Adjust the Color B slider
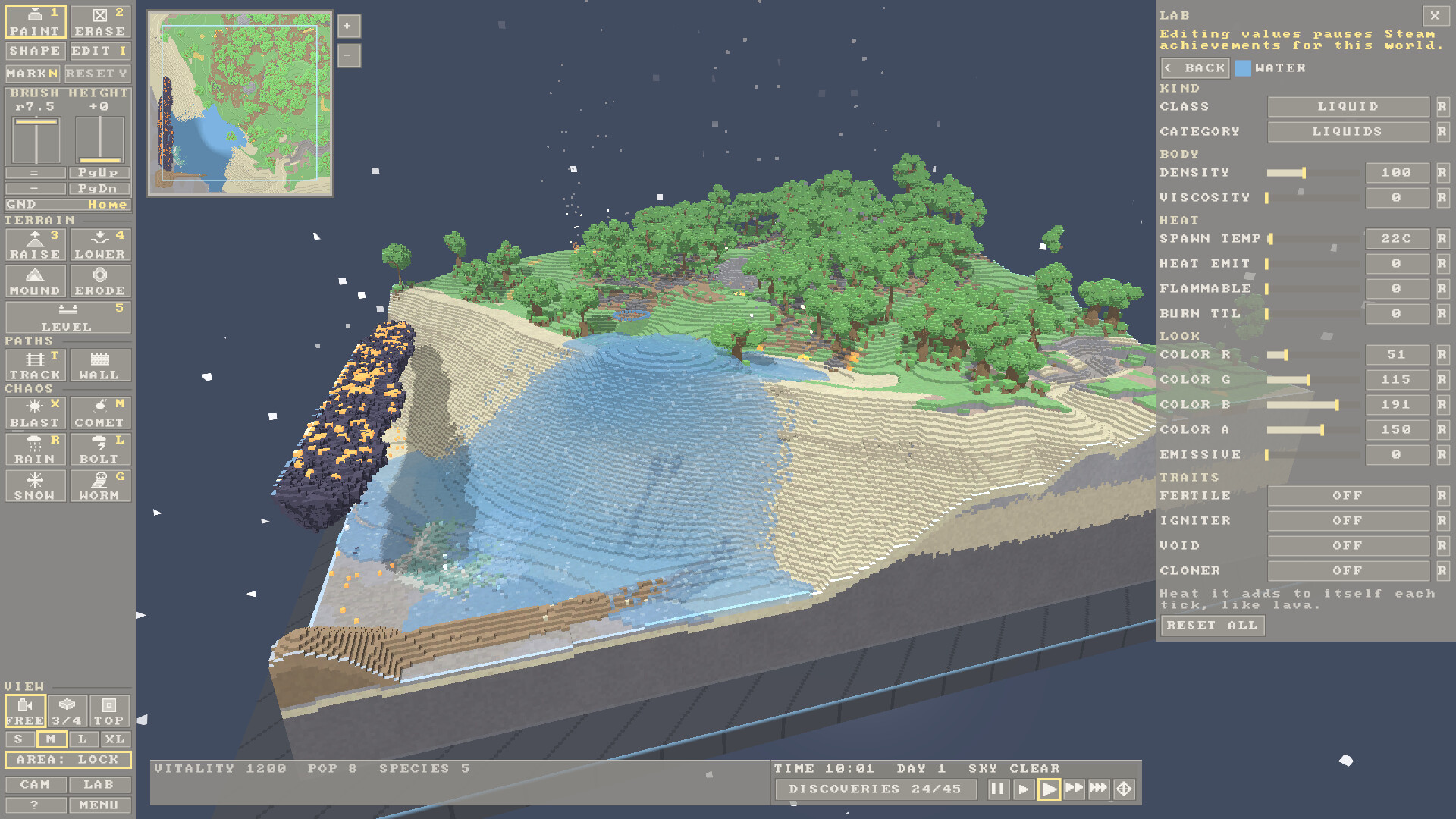This screenshot has width=1456, height=819. click(1313, 405)
